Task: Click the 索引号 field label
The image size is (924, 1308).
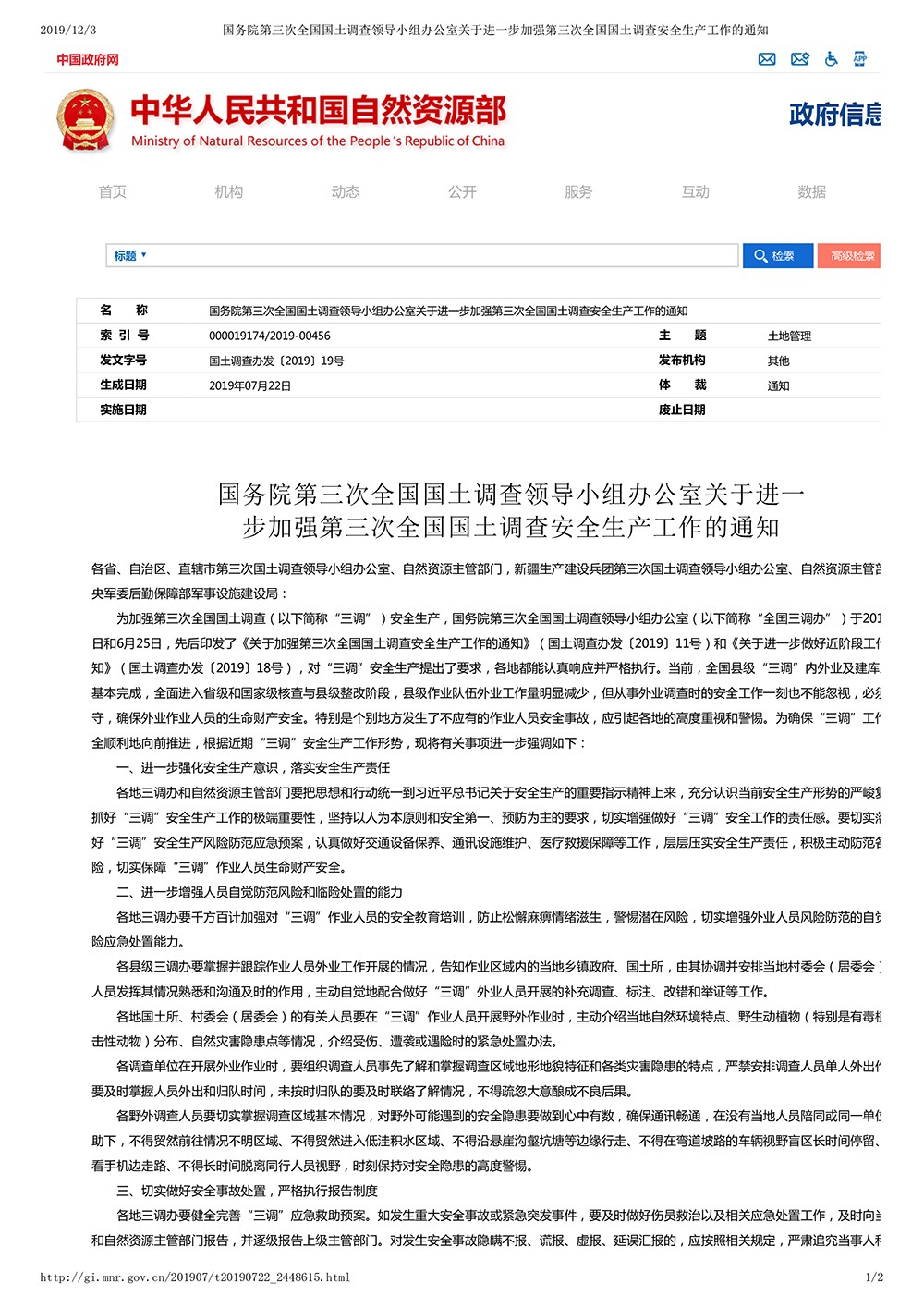Action: click(124, 335)
